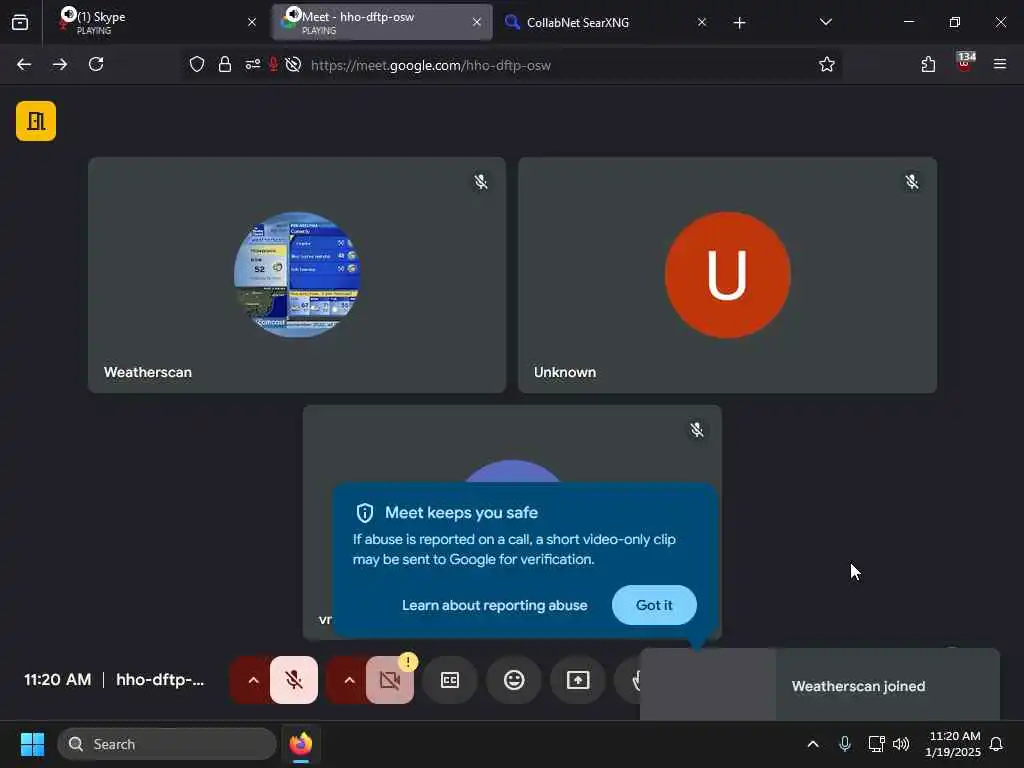The height and width of the screenshot is (768, 1024).
Task: Close the CollabNet SearXNG tab
Action: point(701,22)
